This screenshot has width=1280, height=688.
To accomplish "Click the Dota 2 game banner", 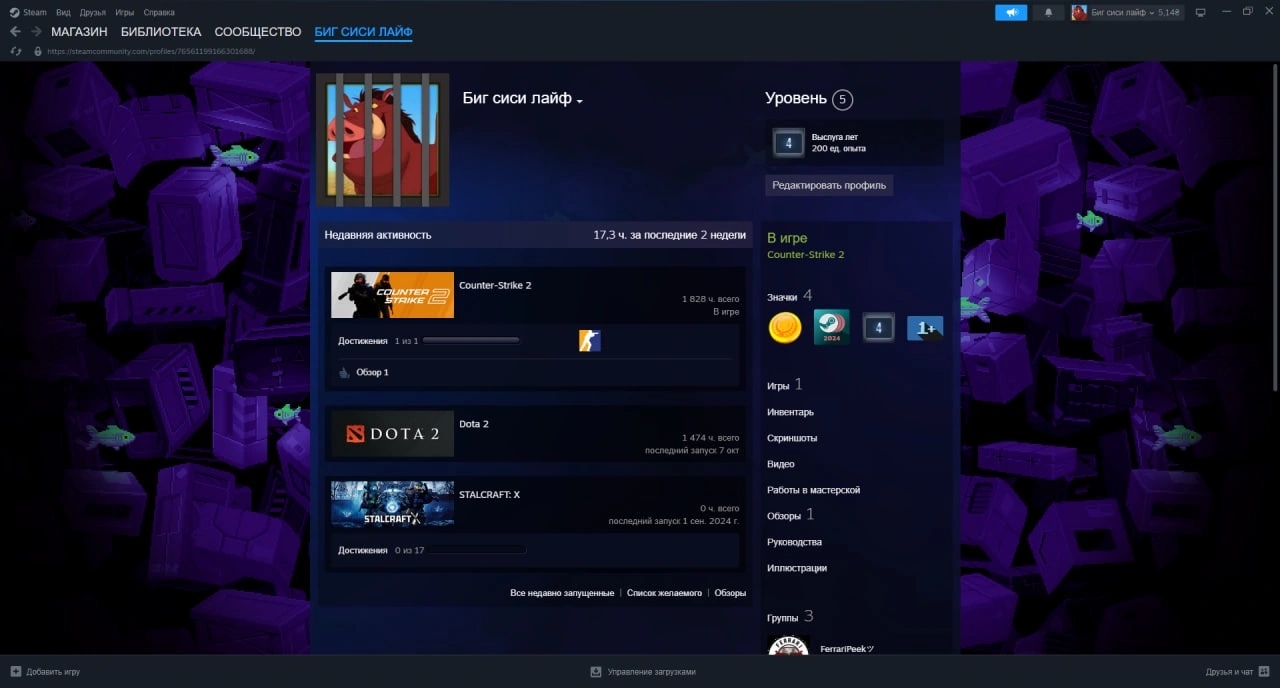I will (392, 434).
